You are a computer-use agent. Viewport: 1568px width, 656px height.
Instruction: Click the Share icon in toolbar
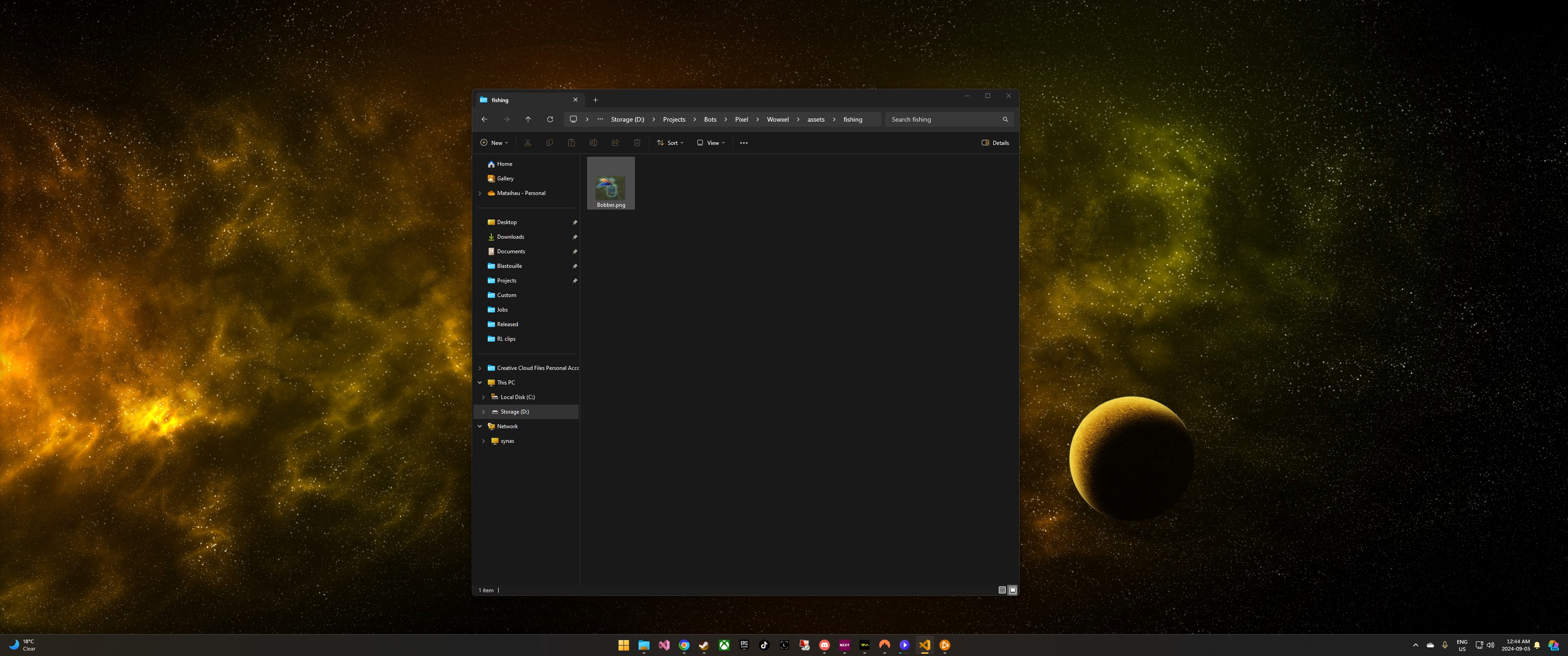[x=615, y=143]
